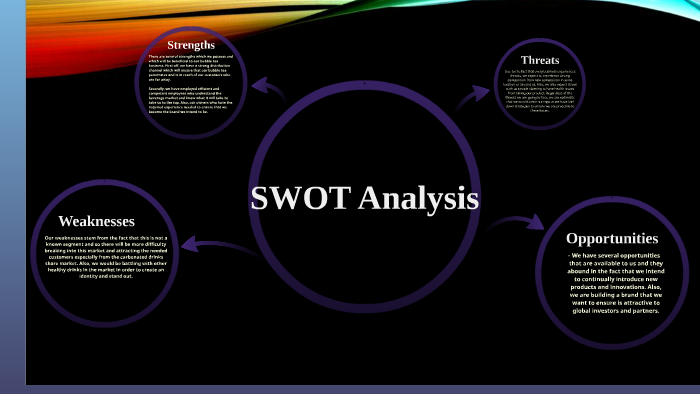Screen dimensions: 700x394
Task: Select the Weaknesses heading
Action: click(x=96, y=221)
